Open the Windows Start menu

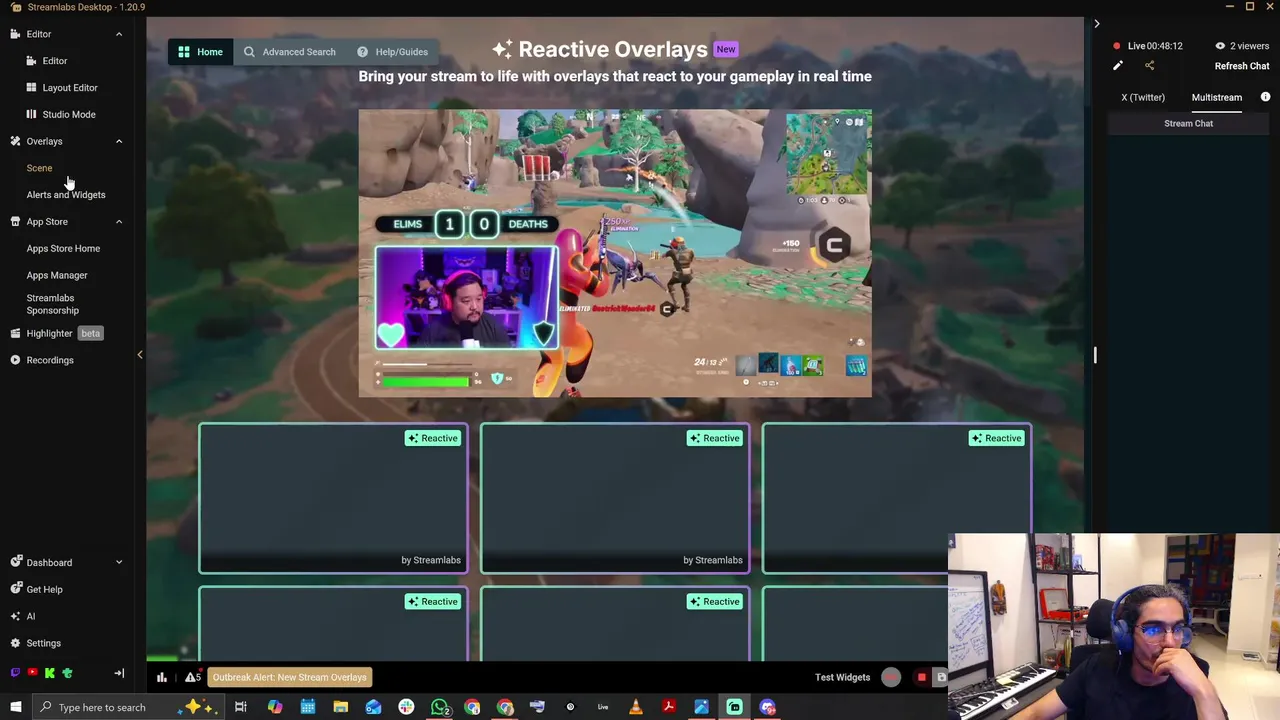[15, 707]
